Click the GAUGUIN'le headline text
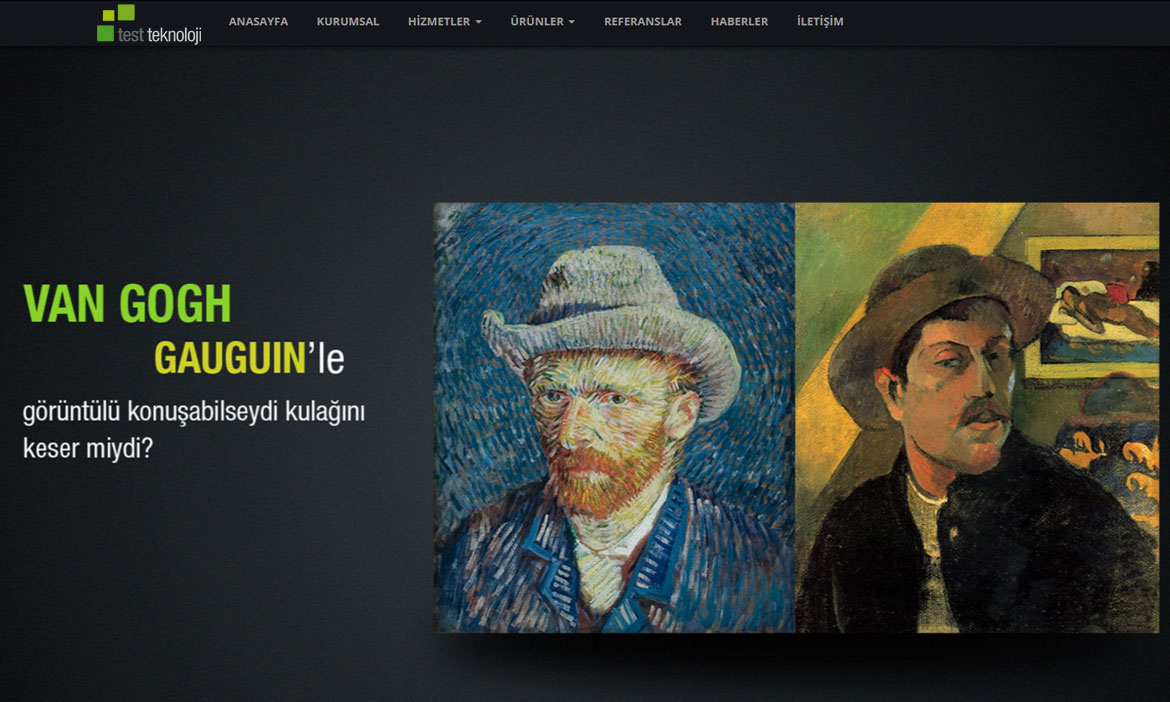 [249, 358]
